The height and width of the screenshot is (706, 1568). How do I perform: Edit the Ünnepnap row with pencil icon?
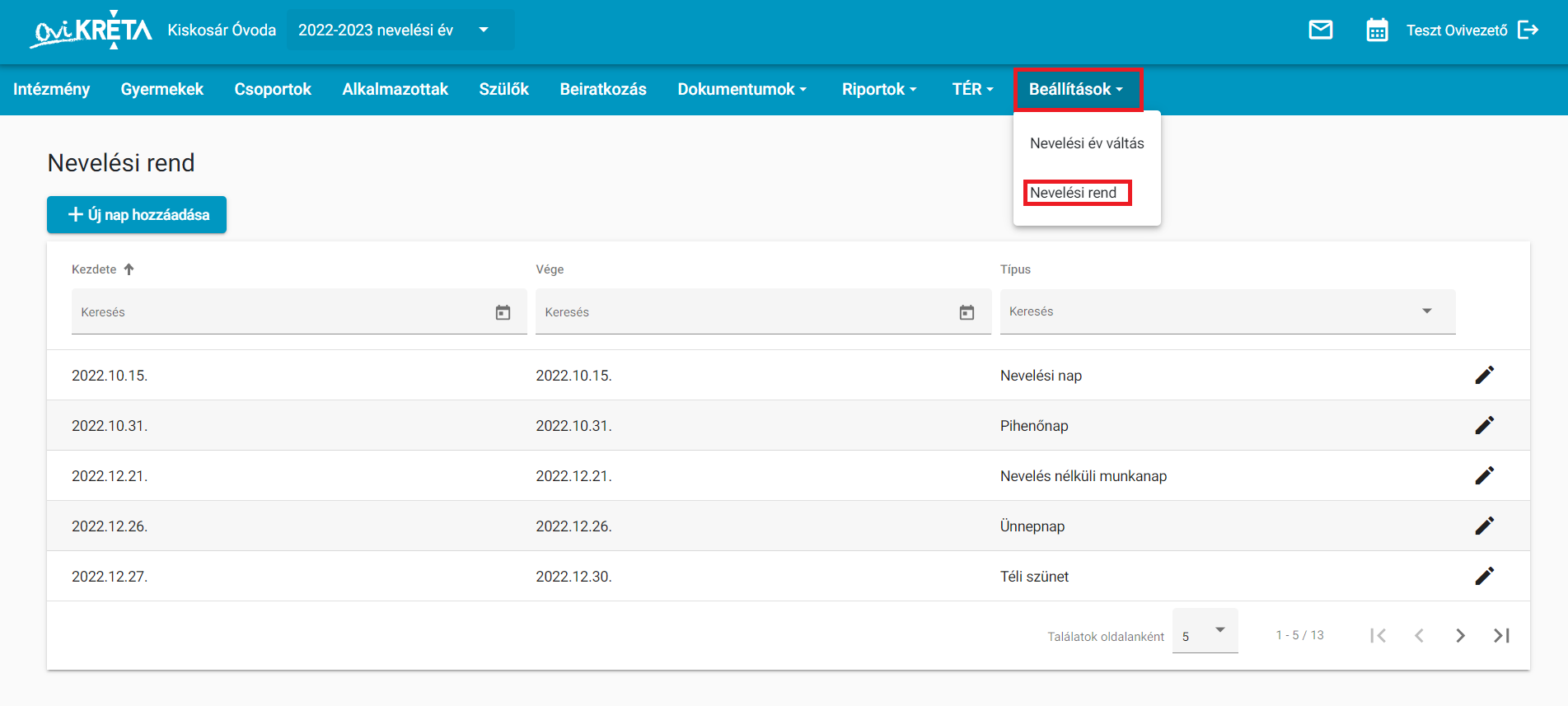click(x=1484, y=526)
